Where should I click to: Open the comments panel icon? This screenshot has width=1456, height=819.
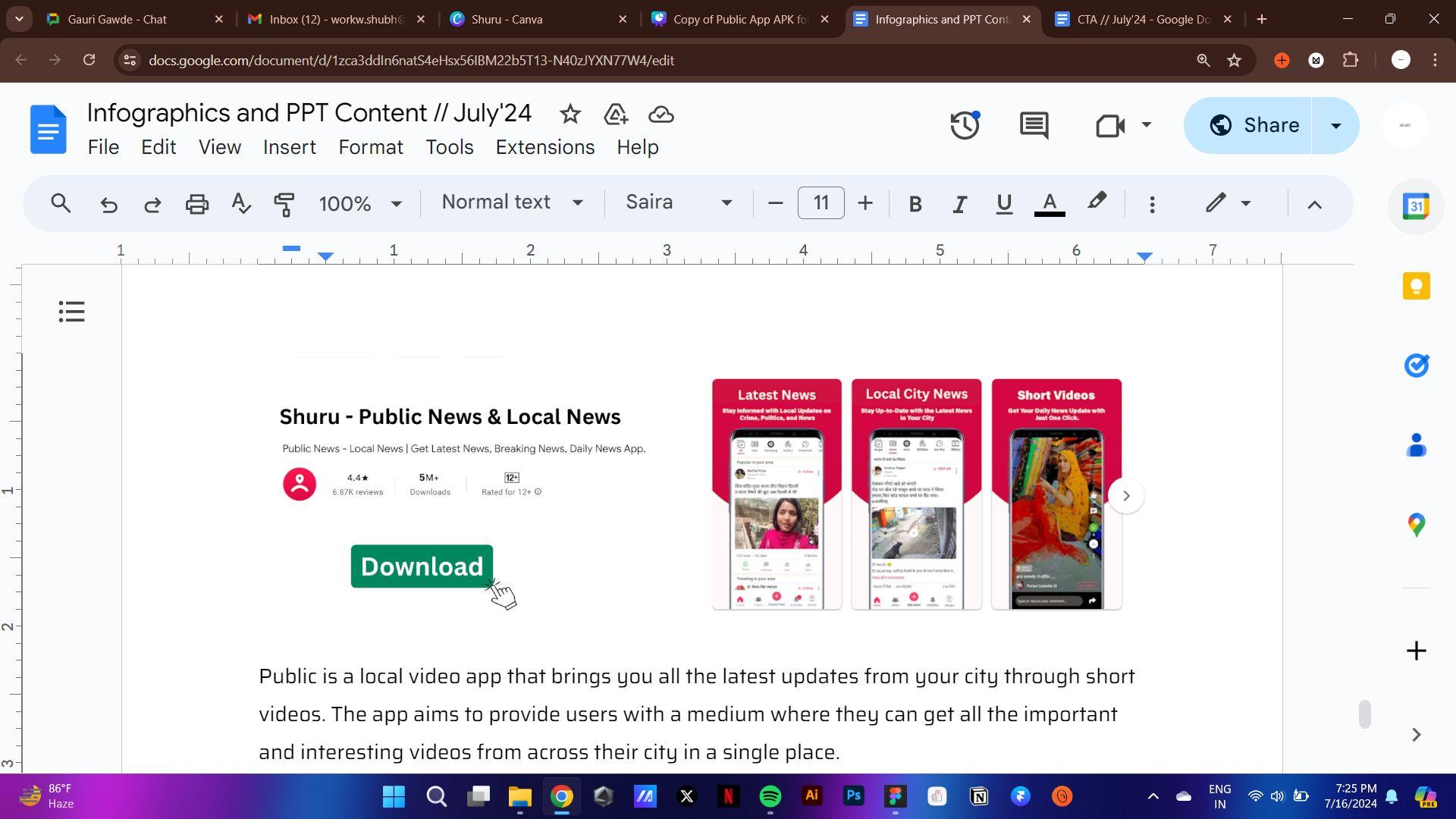pyautogui.click(x=1034, y=125)
